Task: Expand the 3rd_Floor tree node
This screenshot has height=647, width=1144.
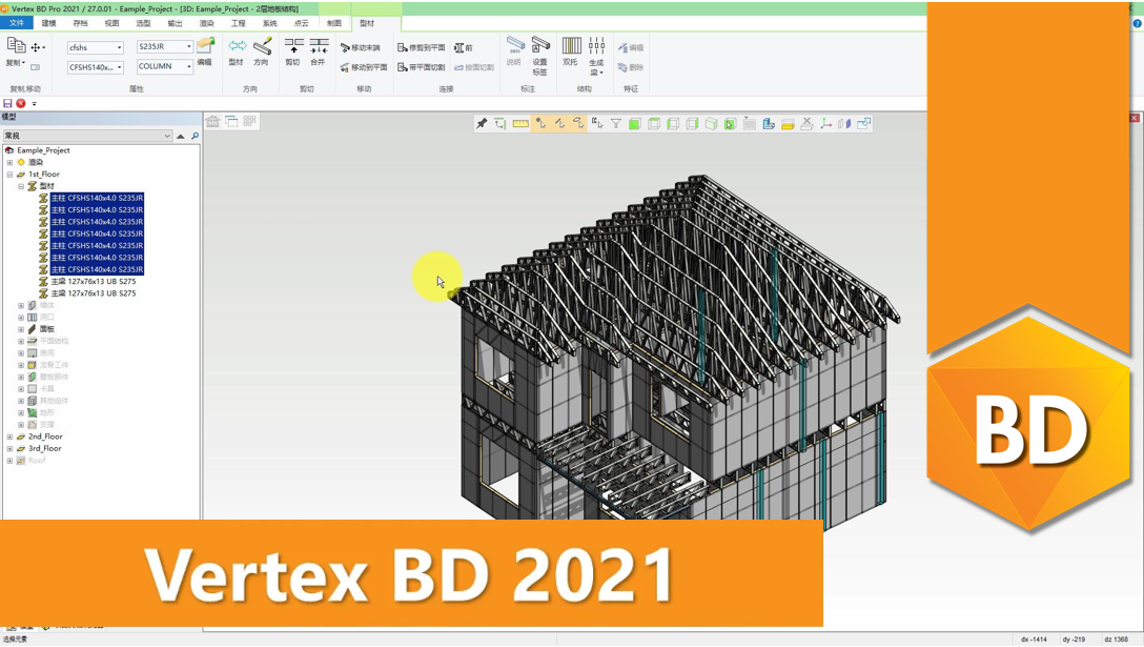Action: (x=9, y=449)
